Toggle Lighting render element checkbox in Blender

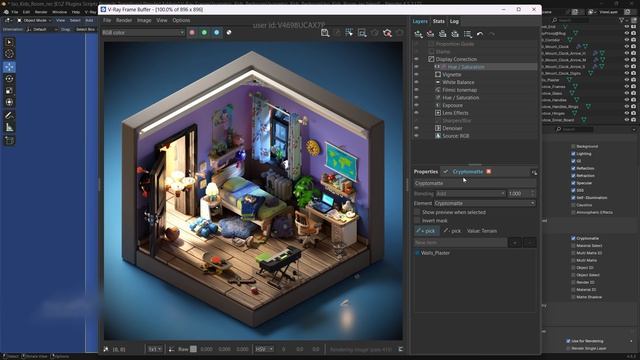(x=573, y=154)
